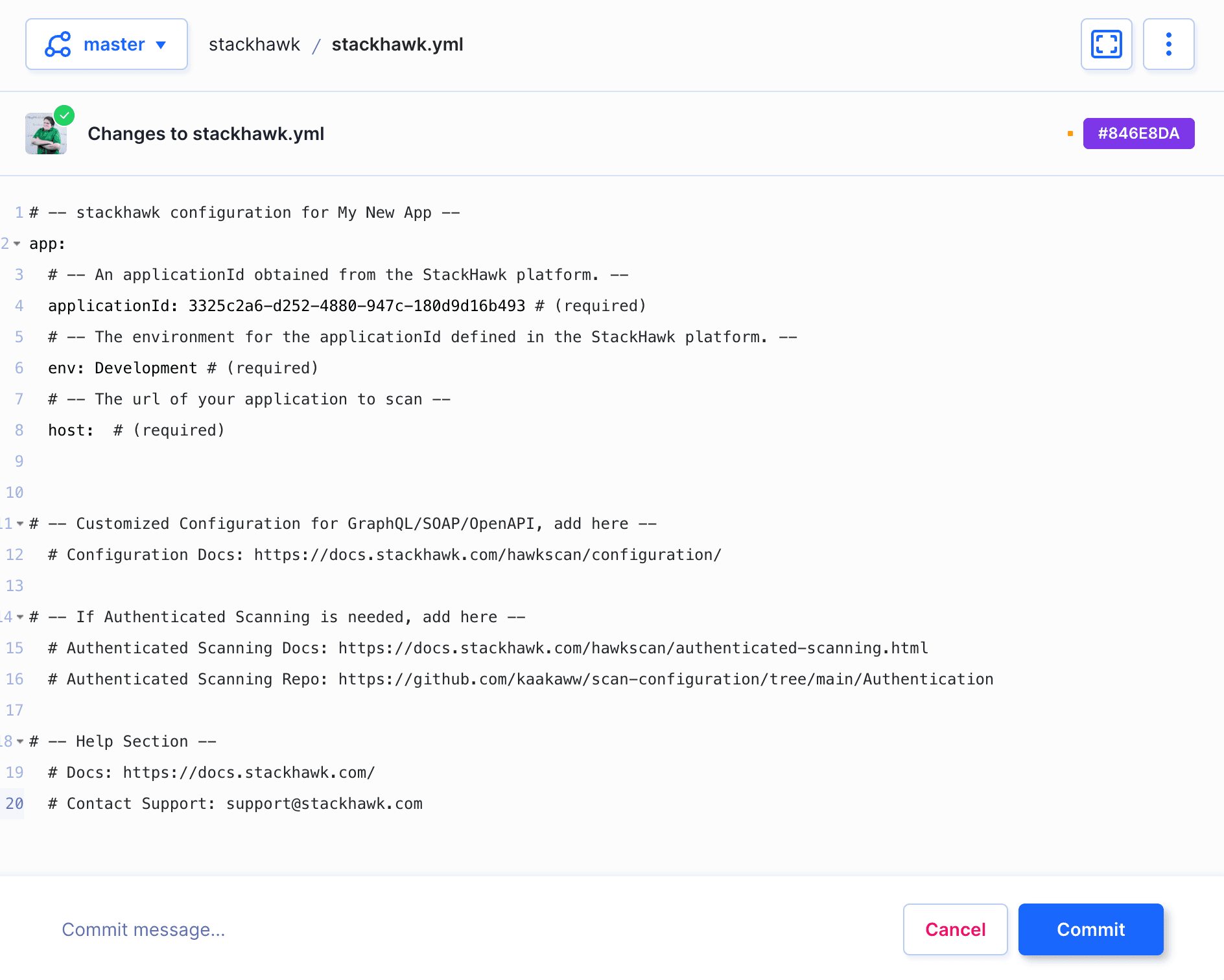Click the 'Docs: https://docs.stackhawk.com/' line

(211, 773)
